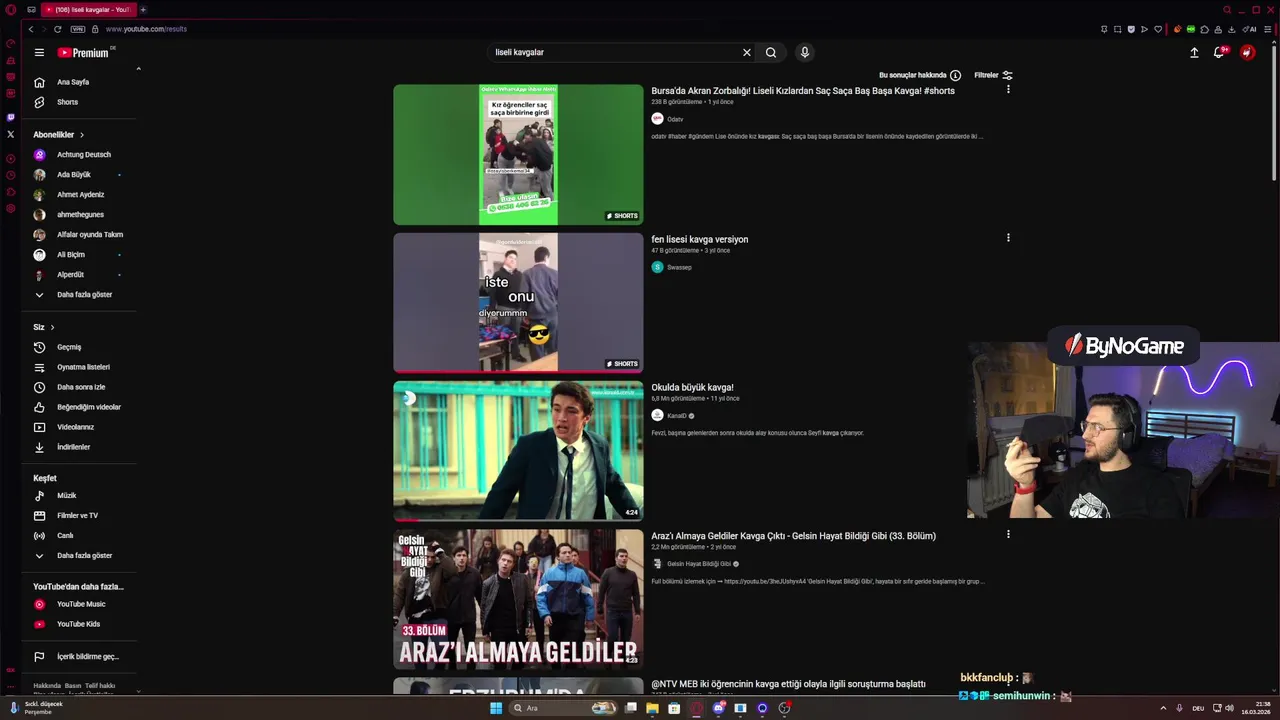The image size is (1280, 720).
Task: Open Ahmet Aydeniz subscription channel
Action: coord(79,194)
